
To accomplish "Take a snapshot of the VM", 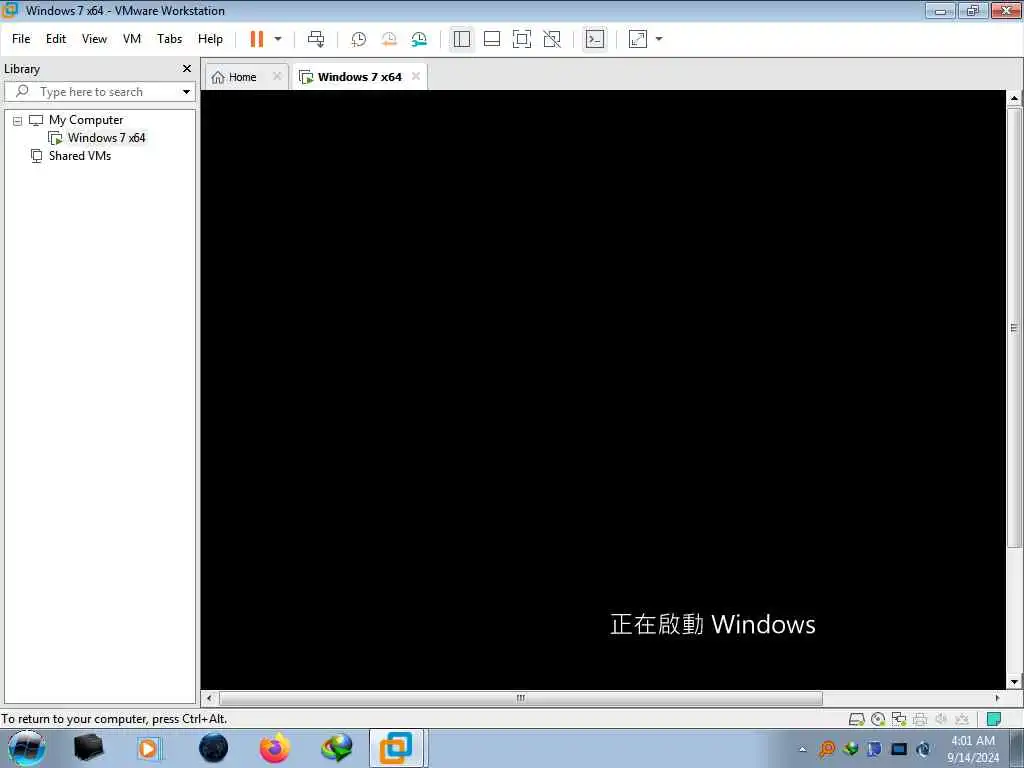I will [x=359, y=39].
